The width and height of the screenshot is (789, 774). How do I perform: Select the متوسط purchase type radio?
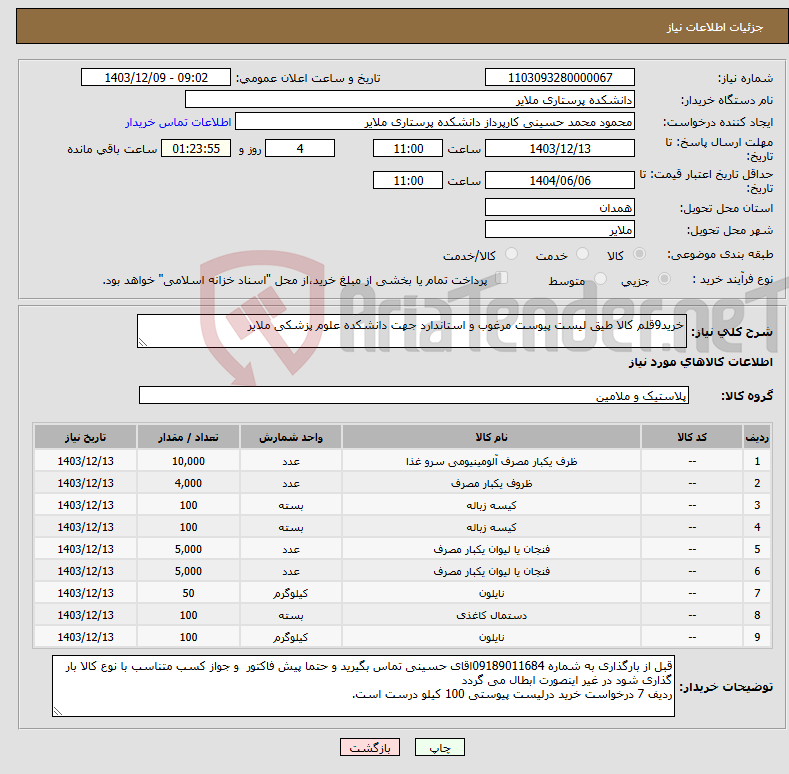(x=600, y=279)
